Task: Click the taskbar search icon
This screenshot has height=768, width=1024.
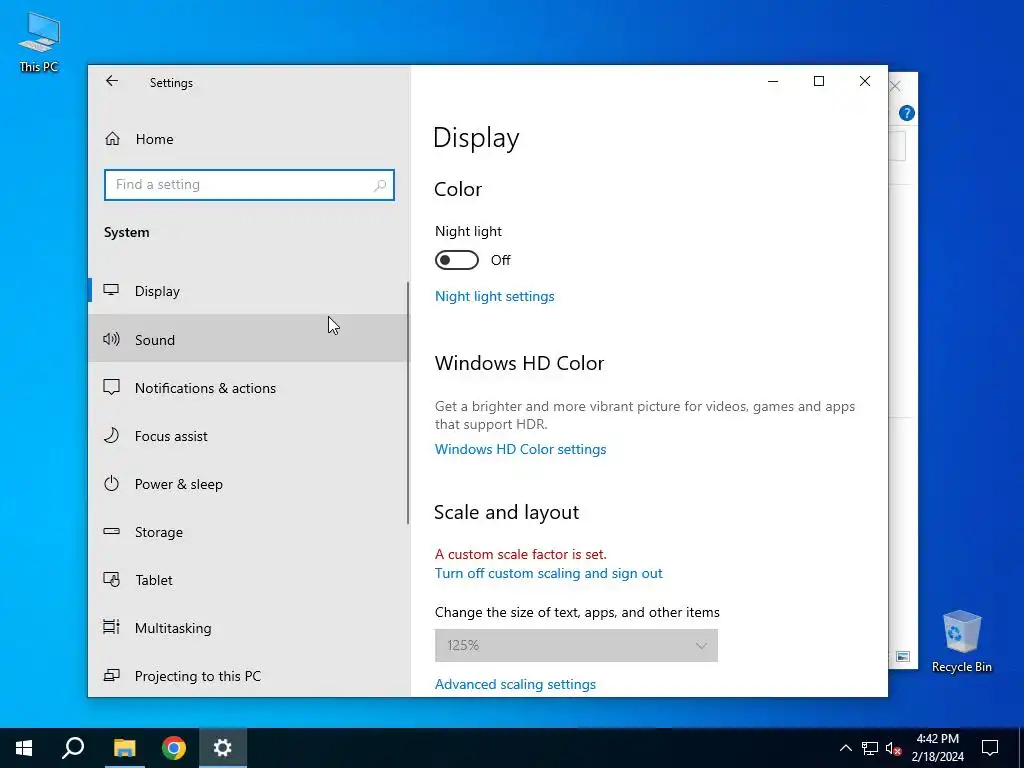Action: (73, 748)
